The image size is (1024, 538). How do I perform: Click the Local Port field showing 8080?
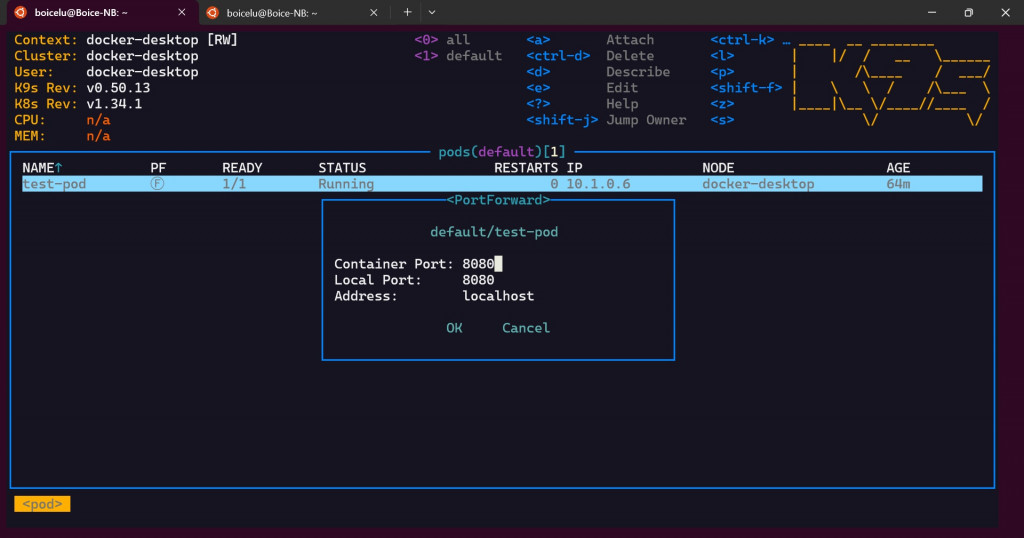click(x=478, y=279)
